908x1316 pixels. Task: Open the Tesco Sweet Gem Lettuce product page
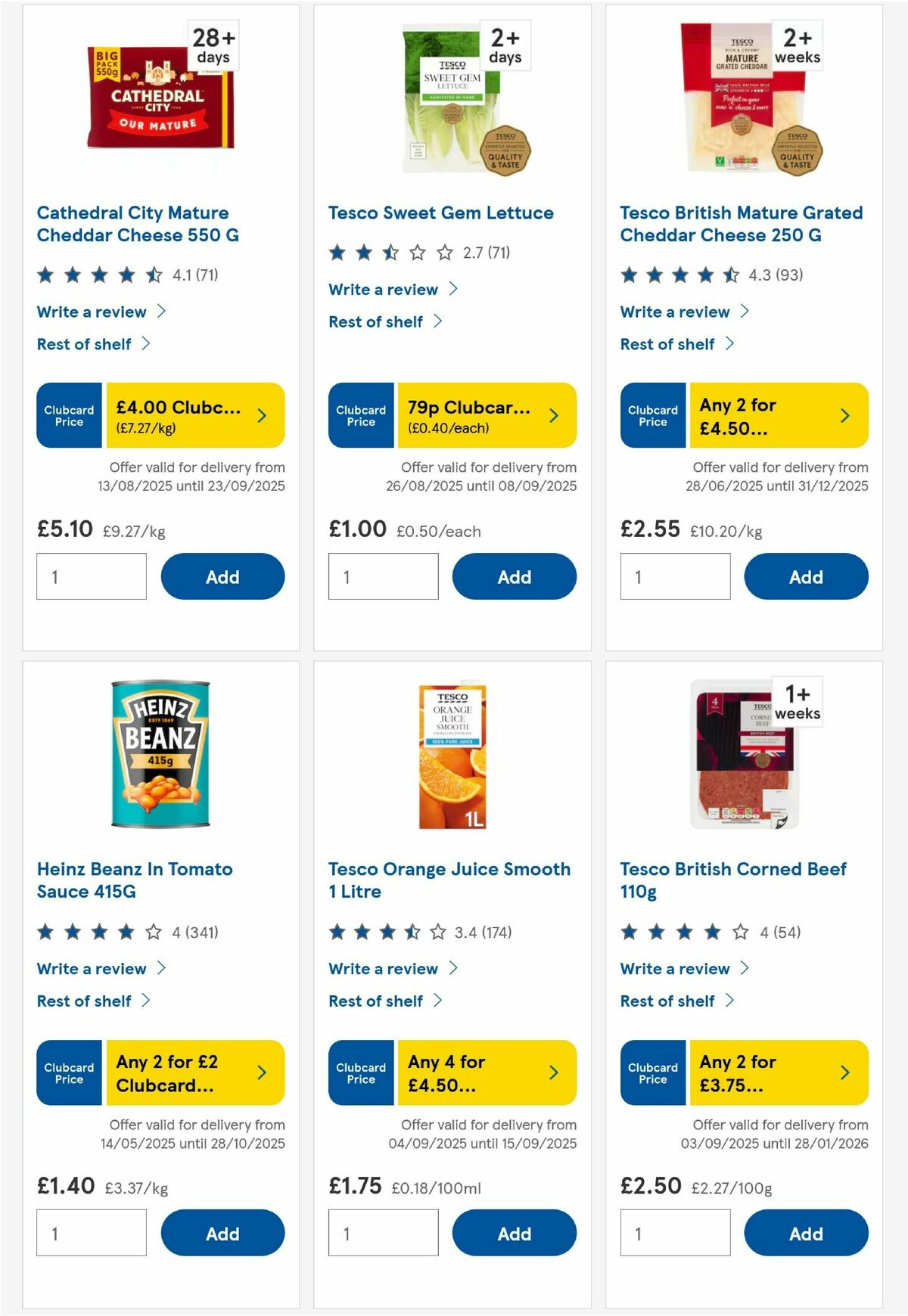[x=440, y=213]
